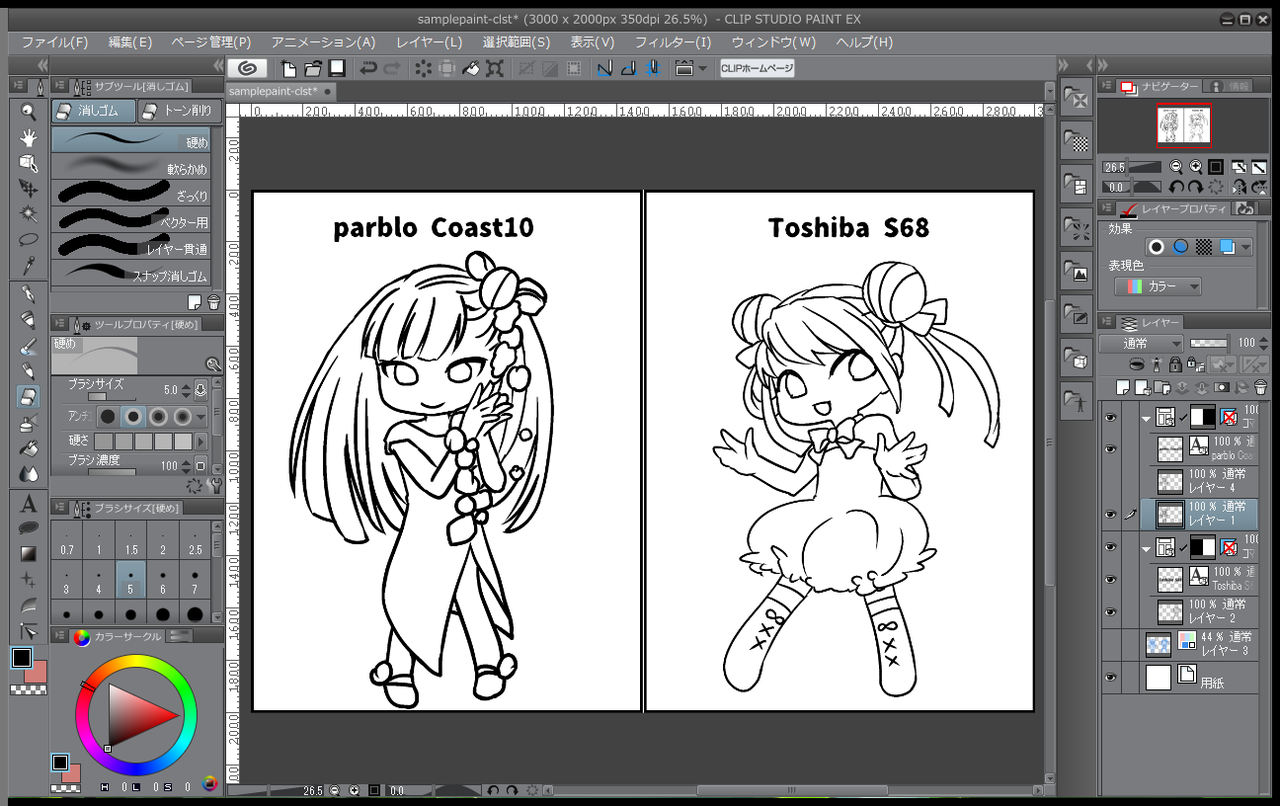Click the Scale/Rotate transform icon

(495, 68)
